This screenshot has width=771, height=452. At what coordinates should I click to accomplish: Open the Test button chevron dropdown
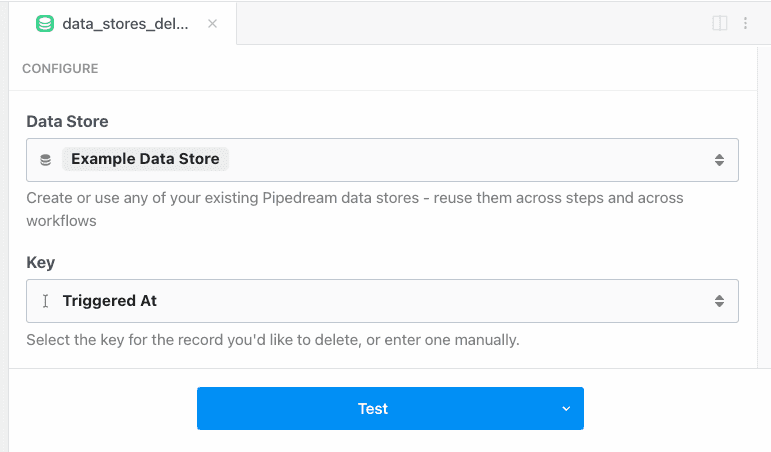pos(565,409)
